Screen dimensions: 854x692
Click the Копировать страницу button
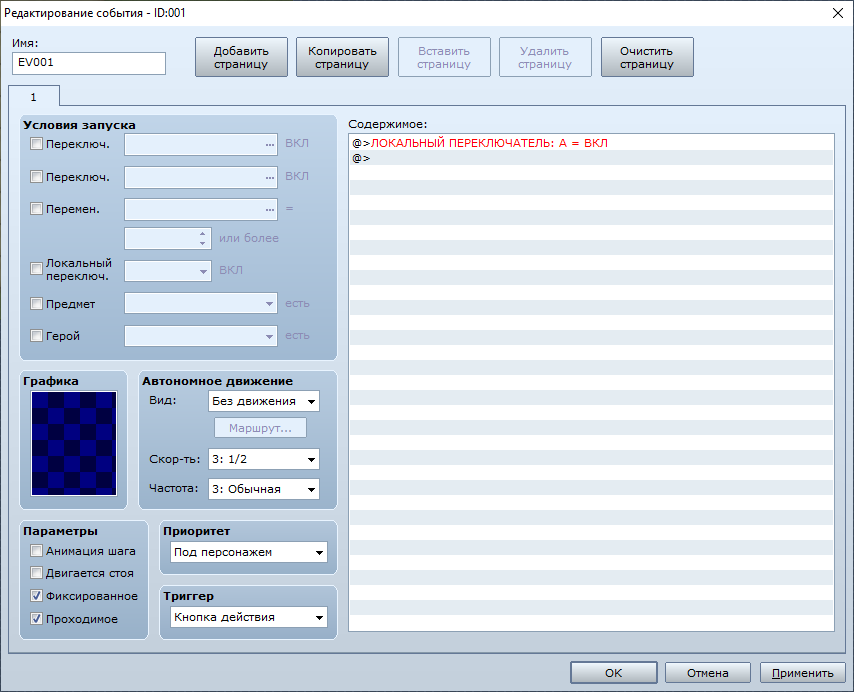click(342, 57)
